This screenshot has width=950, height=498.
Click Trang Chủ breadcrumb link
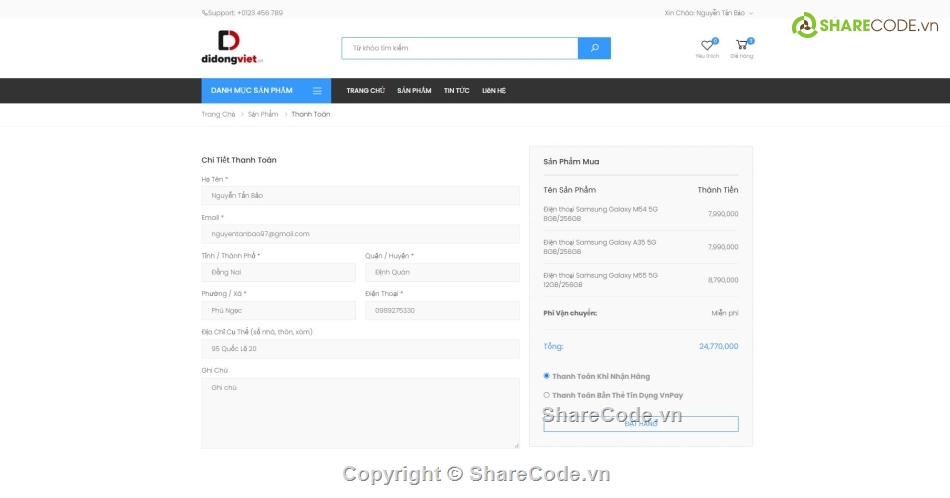(x=218, y=114)
